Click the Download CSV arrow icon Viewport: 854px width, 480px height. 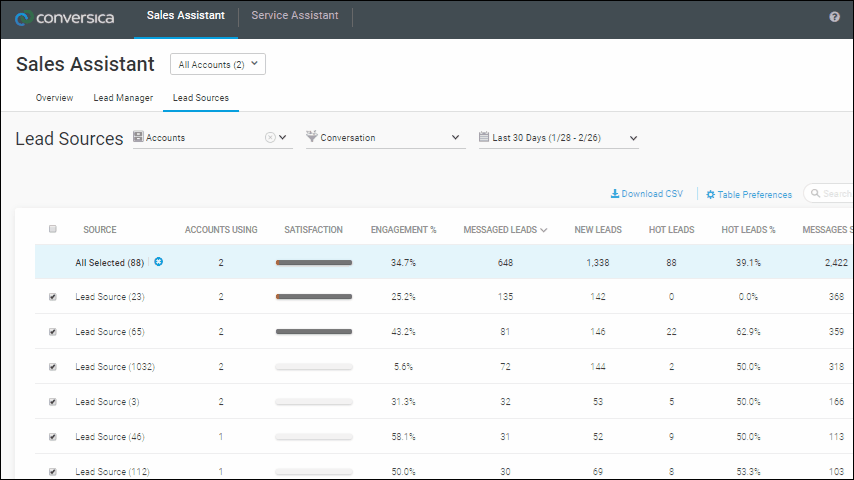(x=614, y=193)
